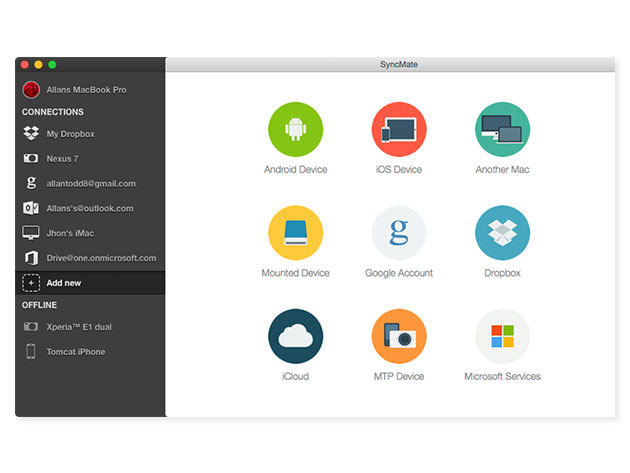Choose the Dropbox circle icon
Image resolution: width=630 pixels, height=473 pixels.
[502, 233]
